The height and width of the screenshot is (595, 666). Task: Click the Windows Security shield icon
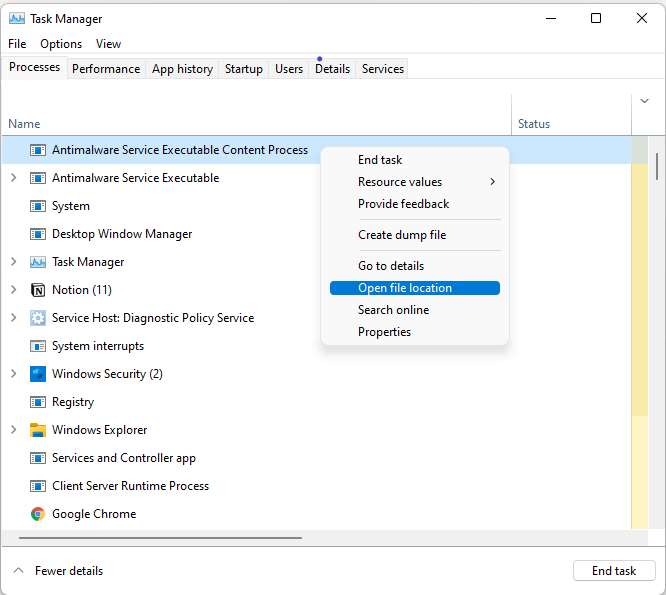38,374
